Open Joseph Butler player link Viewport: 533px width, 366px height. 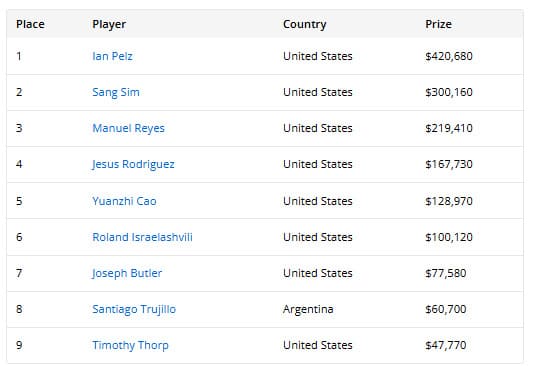point(126,273)
